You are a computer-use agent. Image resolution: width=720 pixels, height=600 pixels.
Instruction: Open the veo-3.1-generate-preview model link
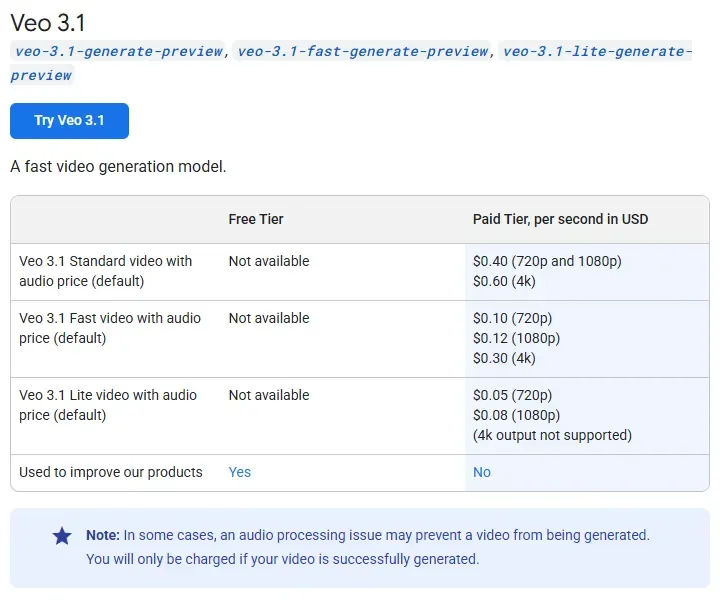(118, 51)
